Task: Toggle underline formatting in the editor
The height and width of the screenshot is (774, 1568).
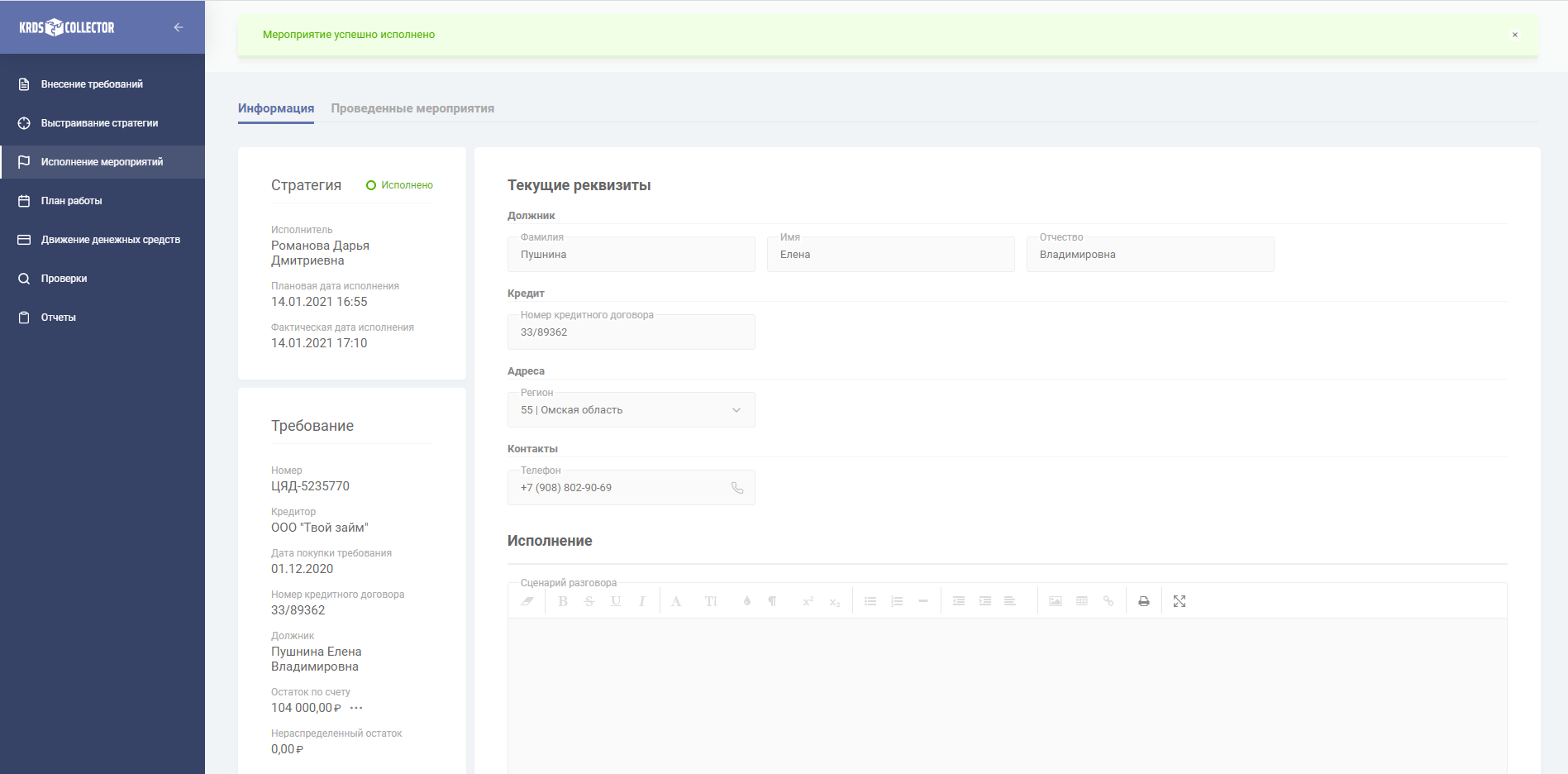Action: [616, 601]
